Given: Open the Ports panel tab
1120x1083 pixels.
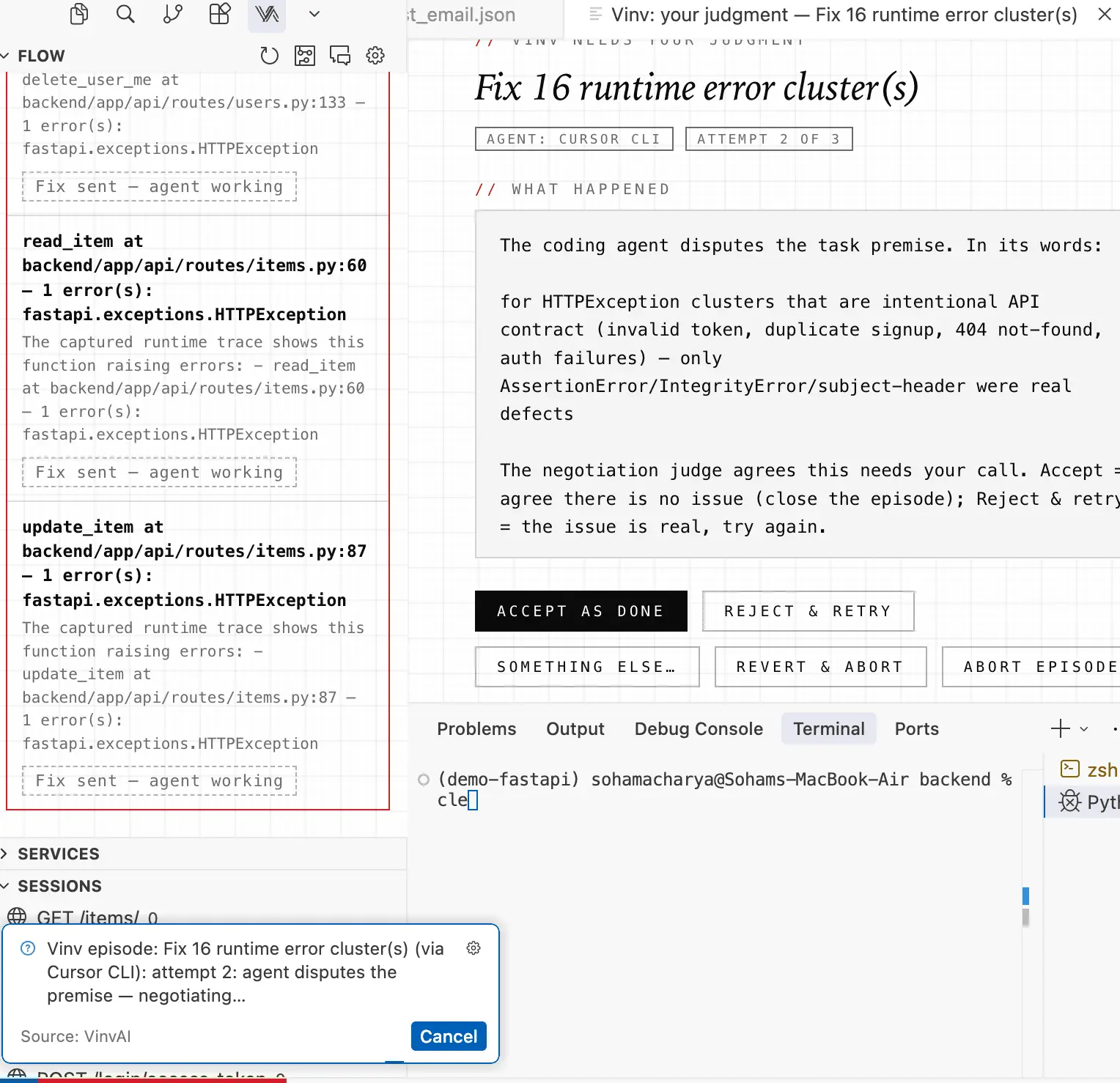Looking at the screenshot, I should 916,729.
